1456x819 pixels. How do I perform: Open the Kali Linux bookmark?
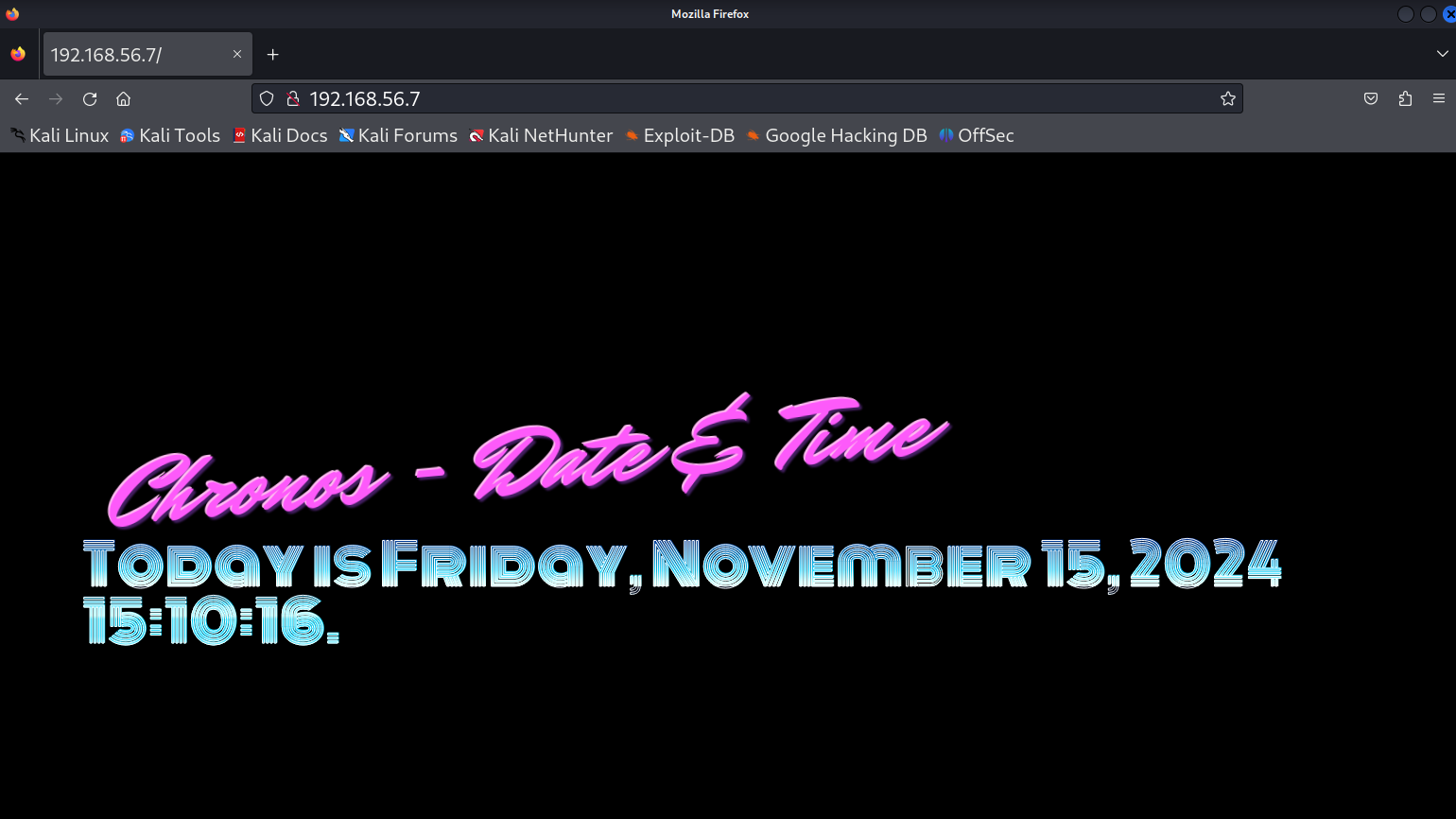tap(60, 136)
